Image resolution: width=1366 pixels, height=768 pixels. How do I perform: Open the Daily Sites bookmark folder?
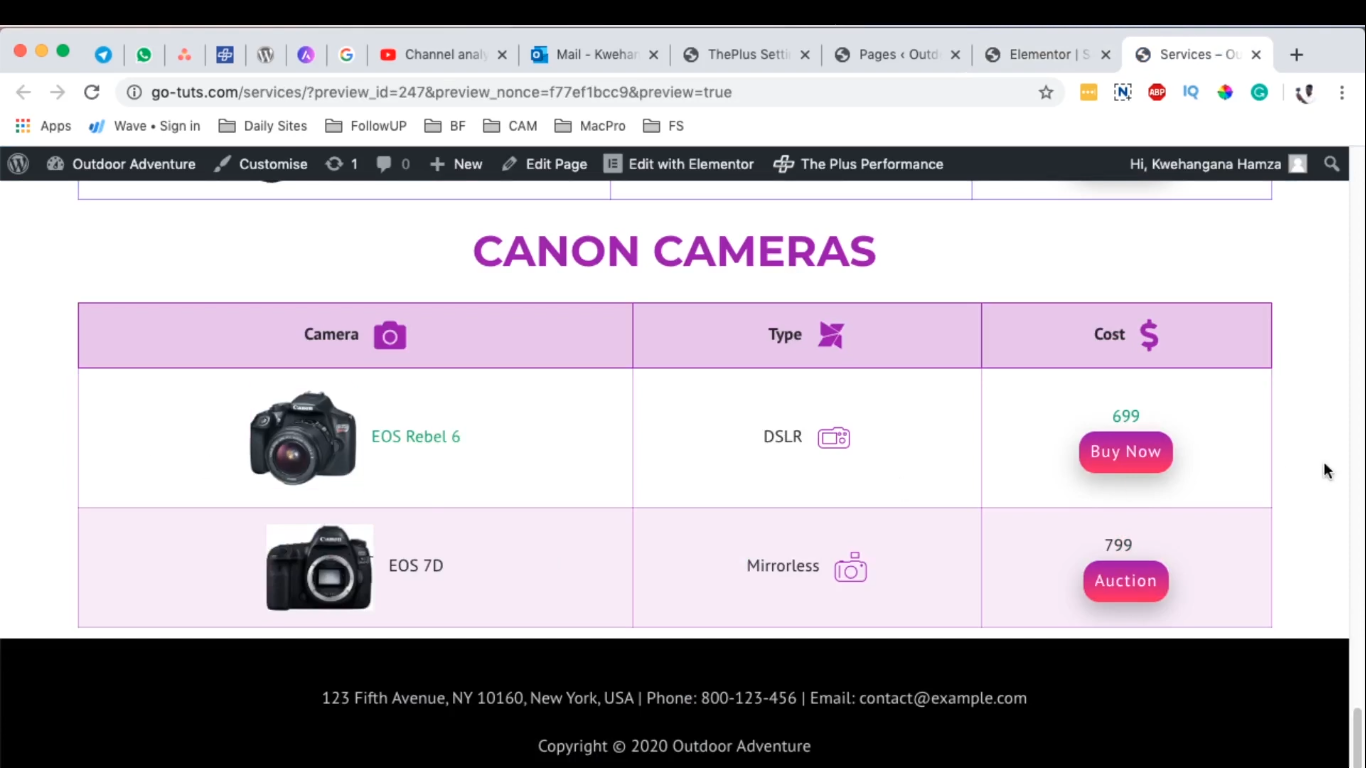point(263,126)
